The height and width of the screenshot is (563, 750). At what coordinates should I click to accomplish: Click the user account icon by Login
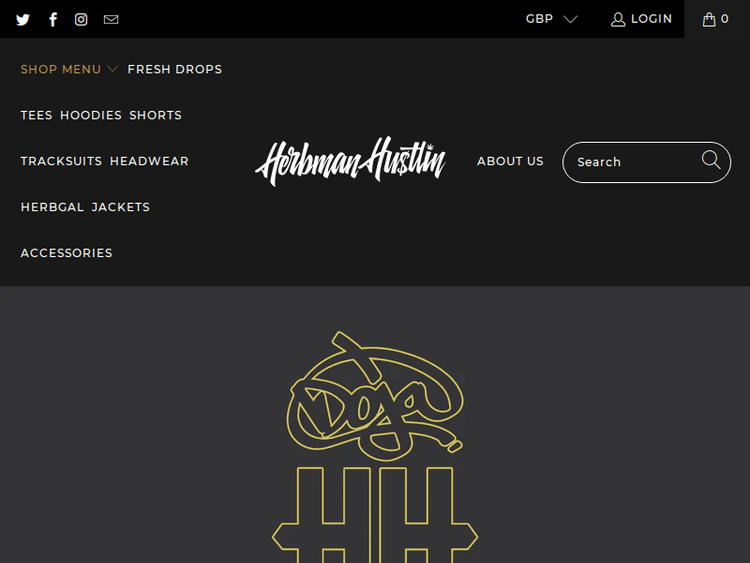(x=618, y=20)
